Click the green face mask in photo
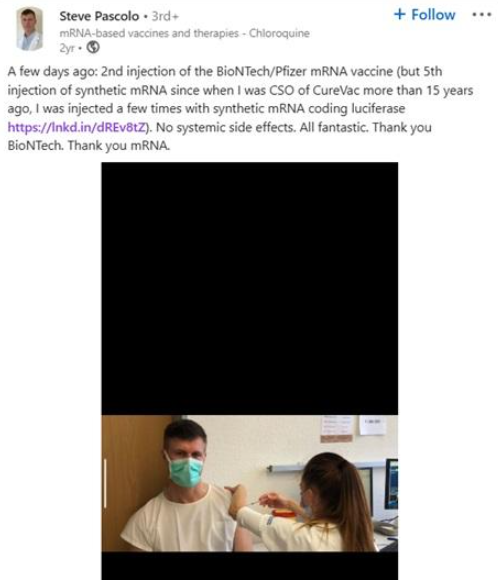Viewport: 498px width, 580px height. click(185, 472)
